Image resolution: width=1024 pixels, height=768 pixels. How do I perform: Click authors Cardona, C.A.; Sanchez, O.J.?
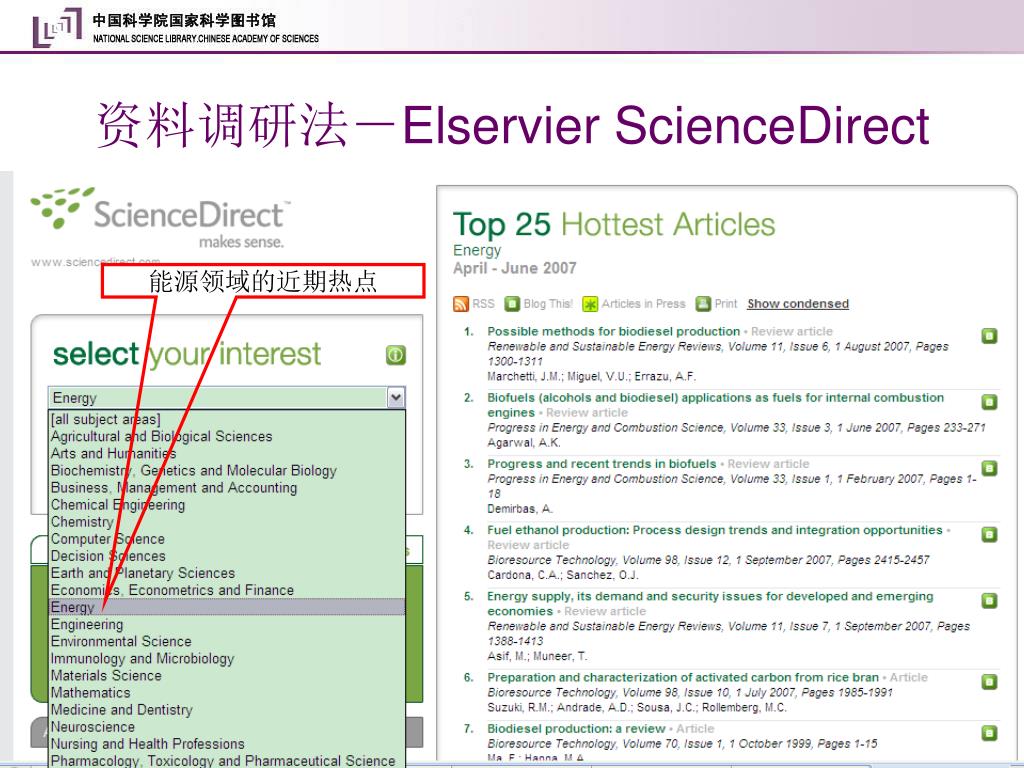[563, 575]
